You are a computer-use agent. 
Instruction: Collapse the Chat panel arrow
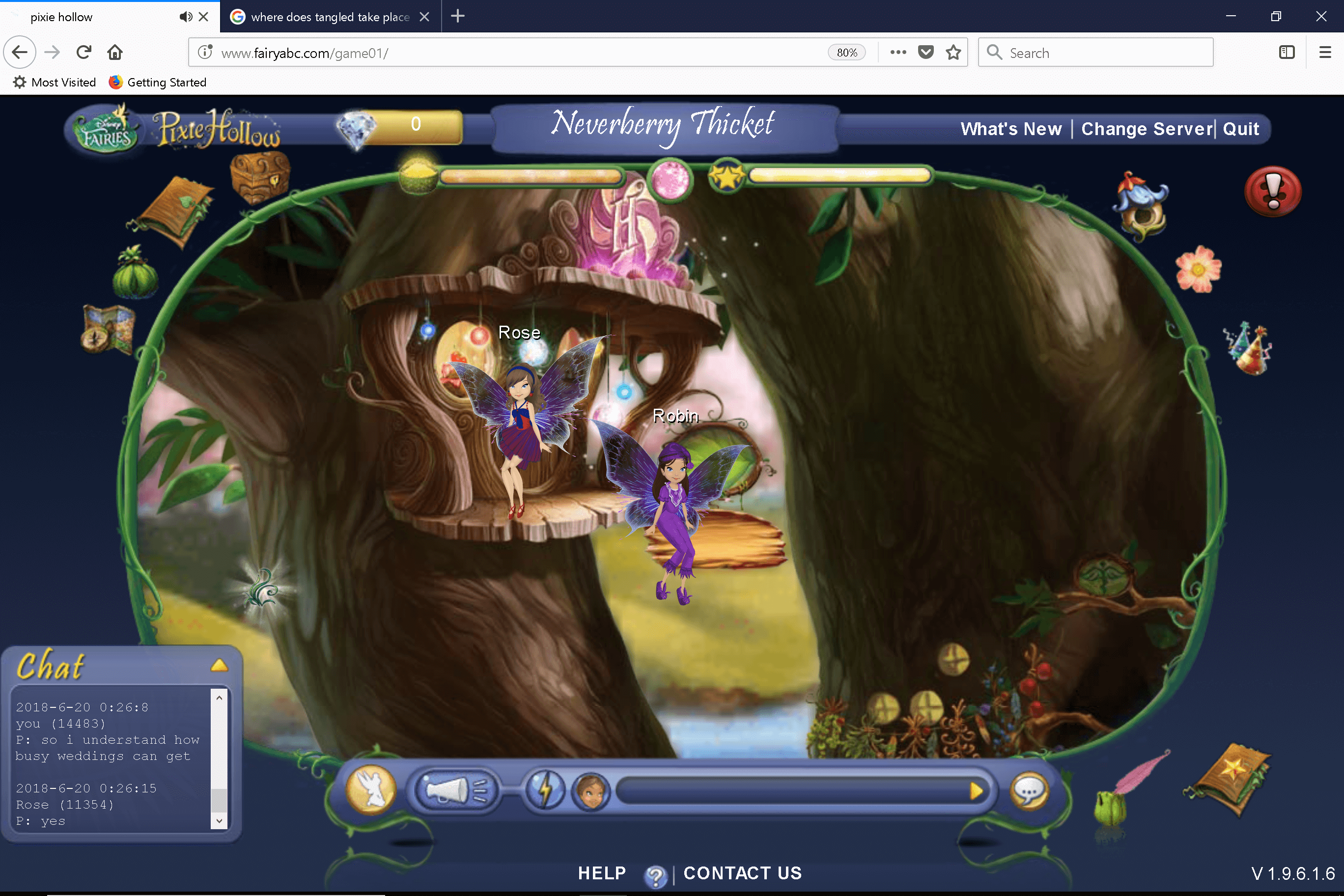click(219, 665)
